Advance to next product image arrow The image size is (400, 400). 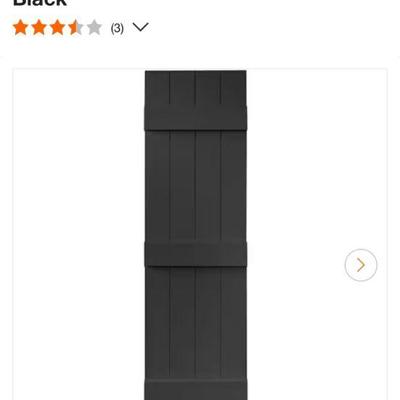pos(361,265)
